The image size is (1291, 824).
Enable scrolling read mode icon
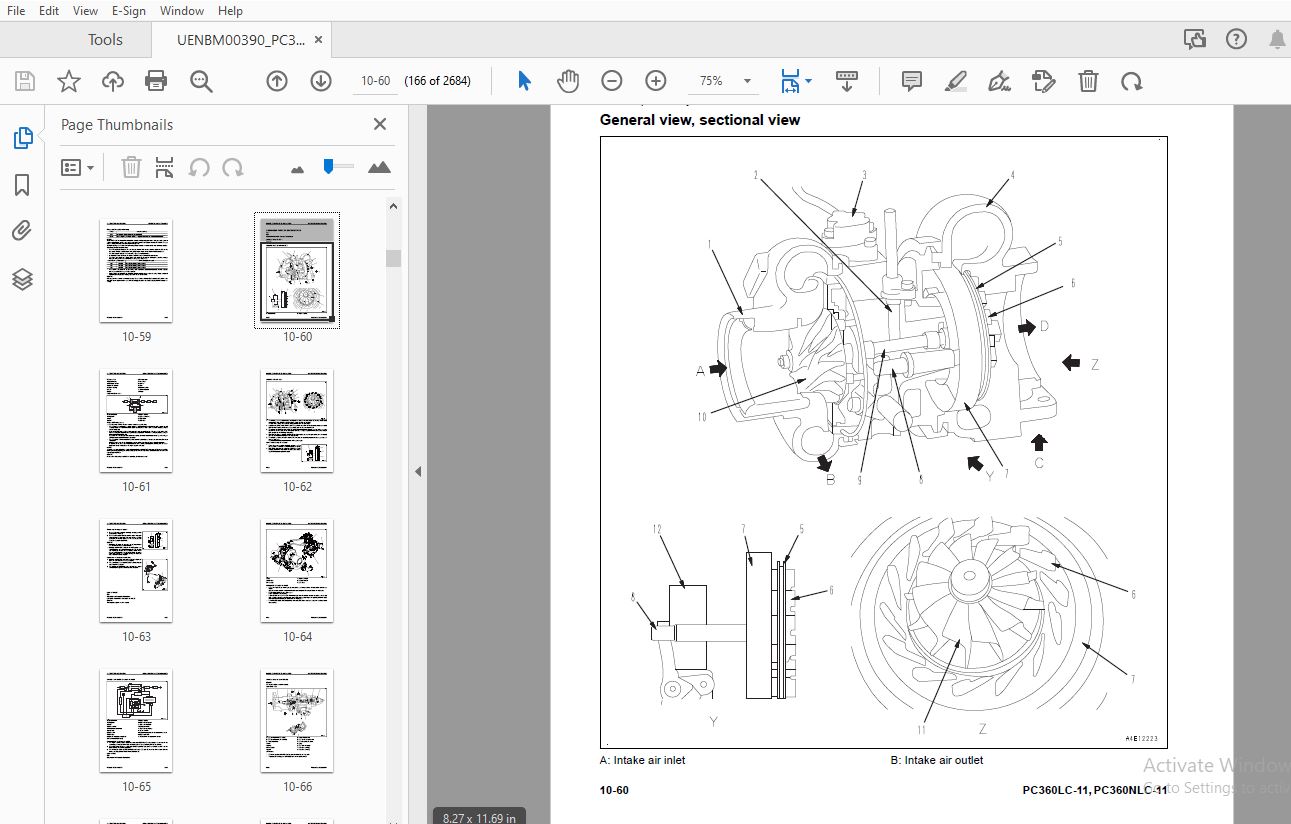click(x=847, y=81)
